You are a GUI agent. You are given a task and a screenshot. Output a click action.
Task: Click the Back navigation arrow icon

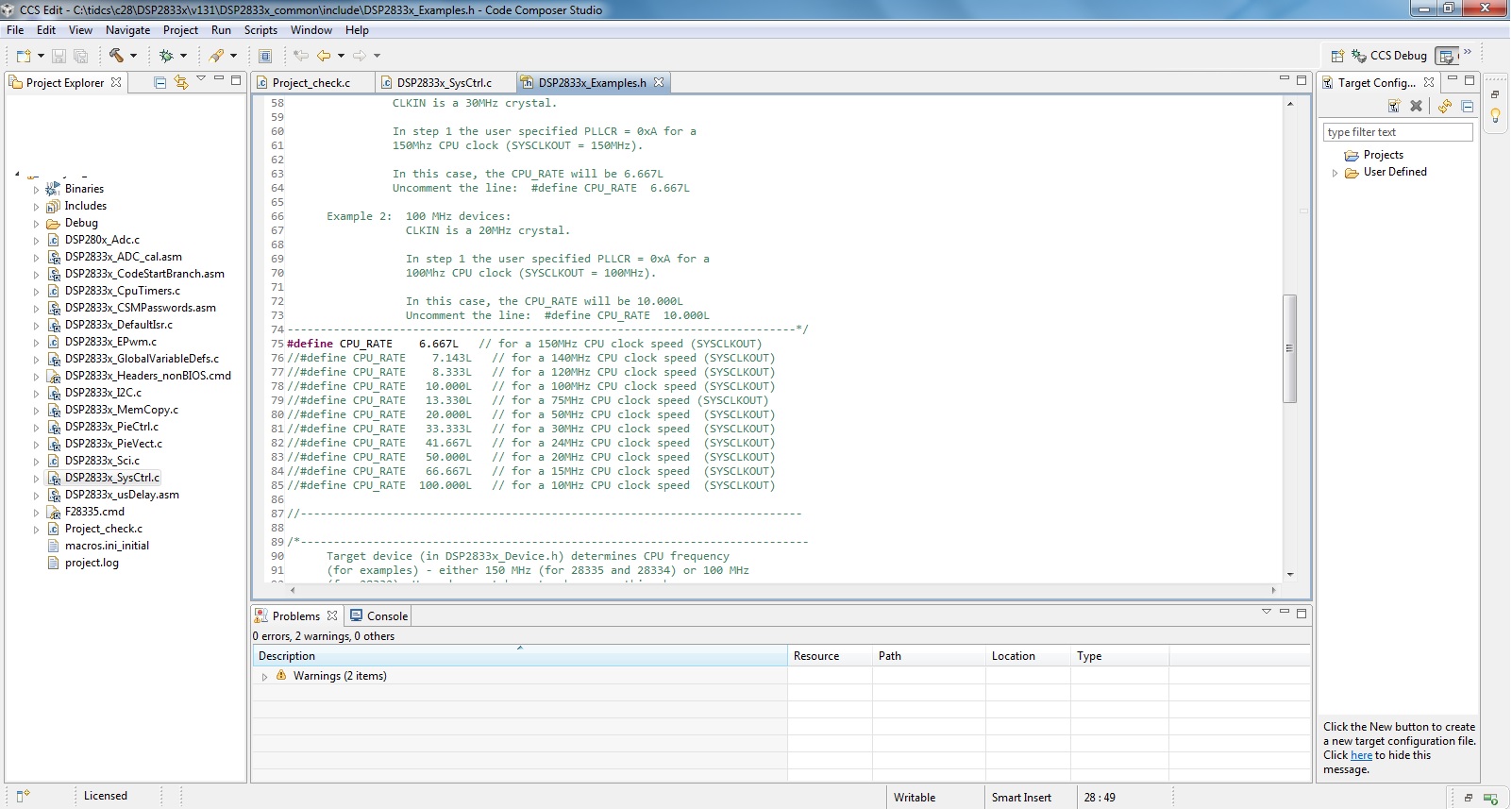click(x=324, y=56)
